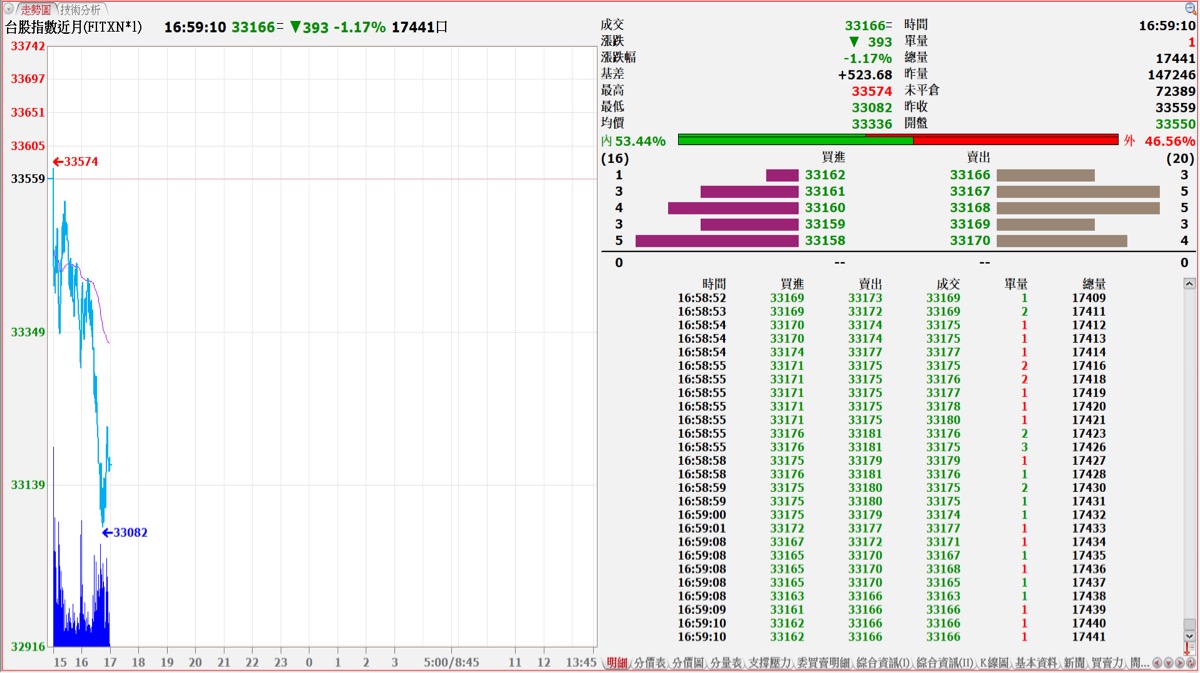
Task: Click the green 內 portion of ratio bar
Action: click(795, 140)
